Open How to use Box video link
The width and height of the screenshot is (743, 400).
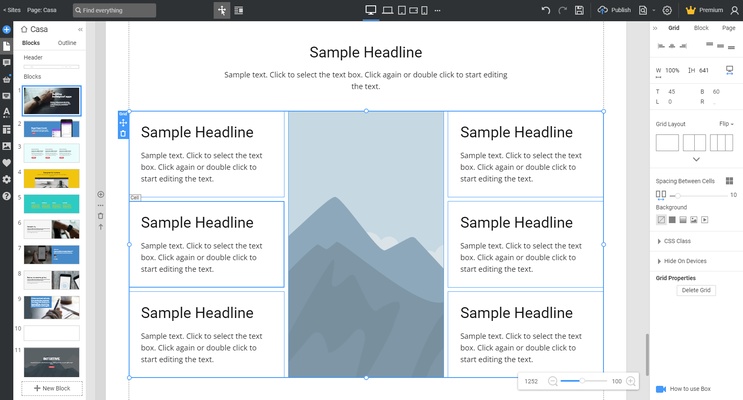(683, 389)
